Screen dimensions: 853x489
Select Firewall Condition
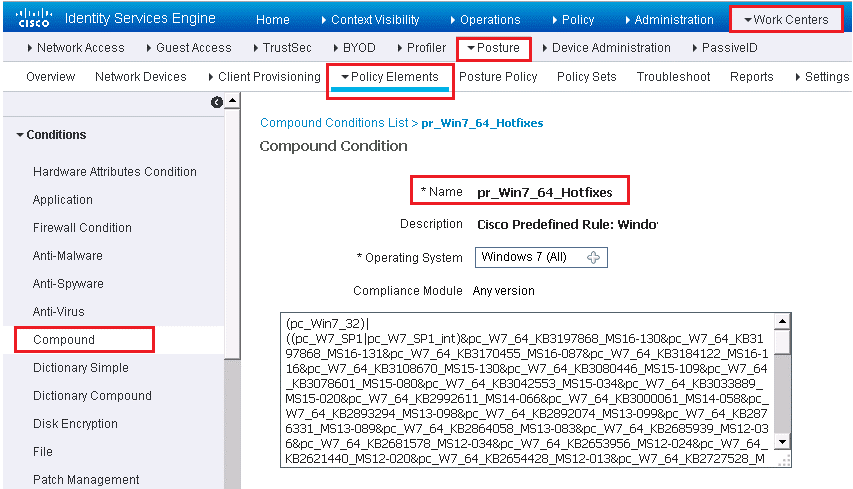pyautogui.click(x=82, y=227)
